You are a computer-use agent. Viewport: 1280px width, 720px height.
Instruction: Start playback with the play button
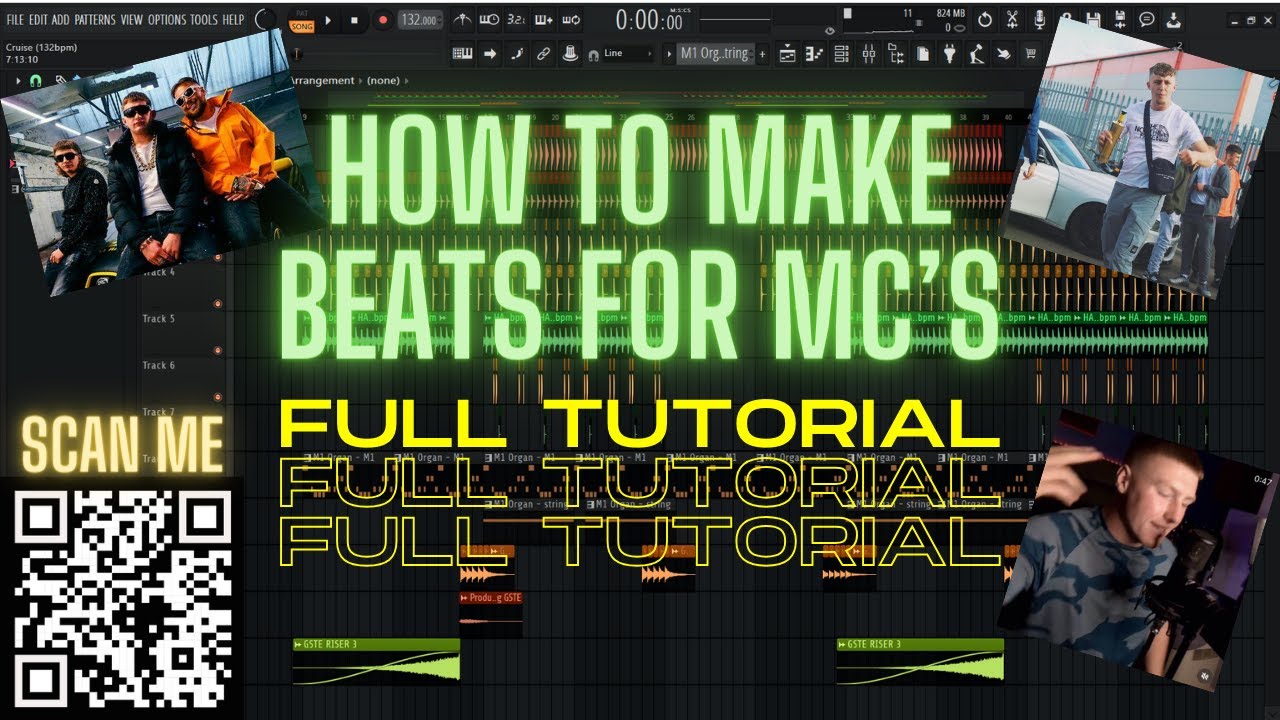click(330, 19)
